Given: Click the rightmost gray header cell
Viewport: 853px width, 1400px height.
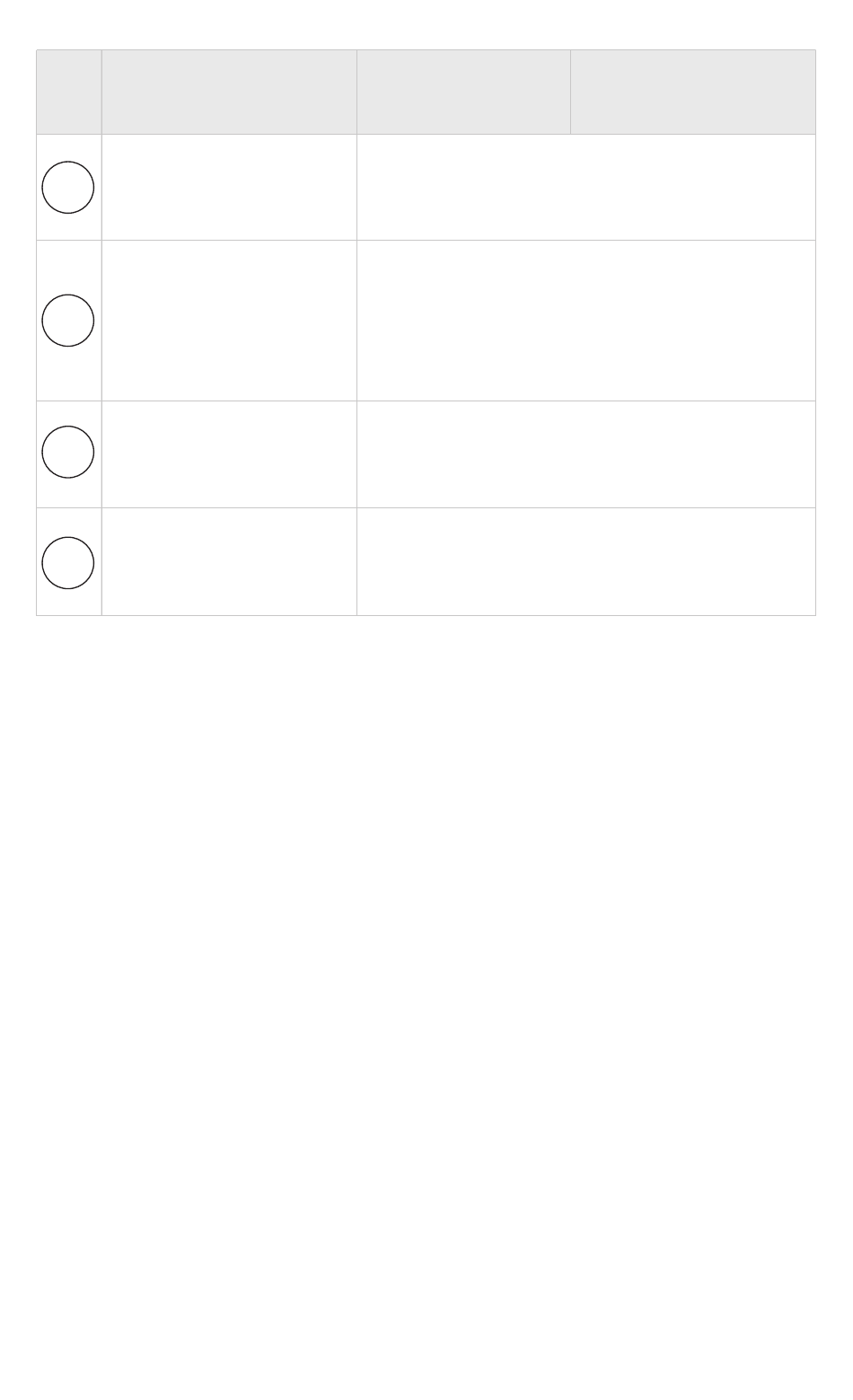Looking at the screenshot, I should click(x=693, y=92).
